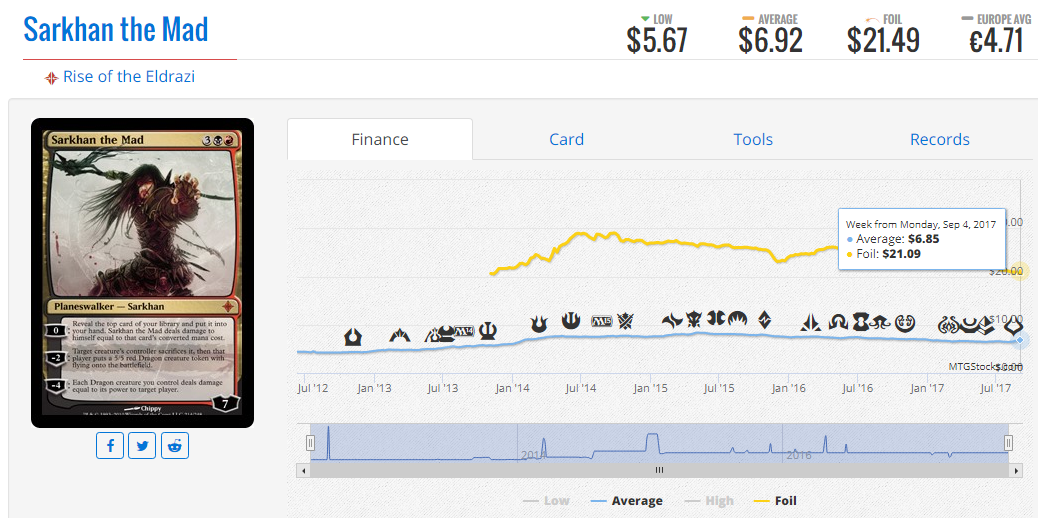This screenshot has width=1038, height=518.
Task: Click the Aether Revolt set symbol
Action: point(948,325)
